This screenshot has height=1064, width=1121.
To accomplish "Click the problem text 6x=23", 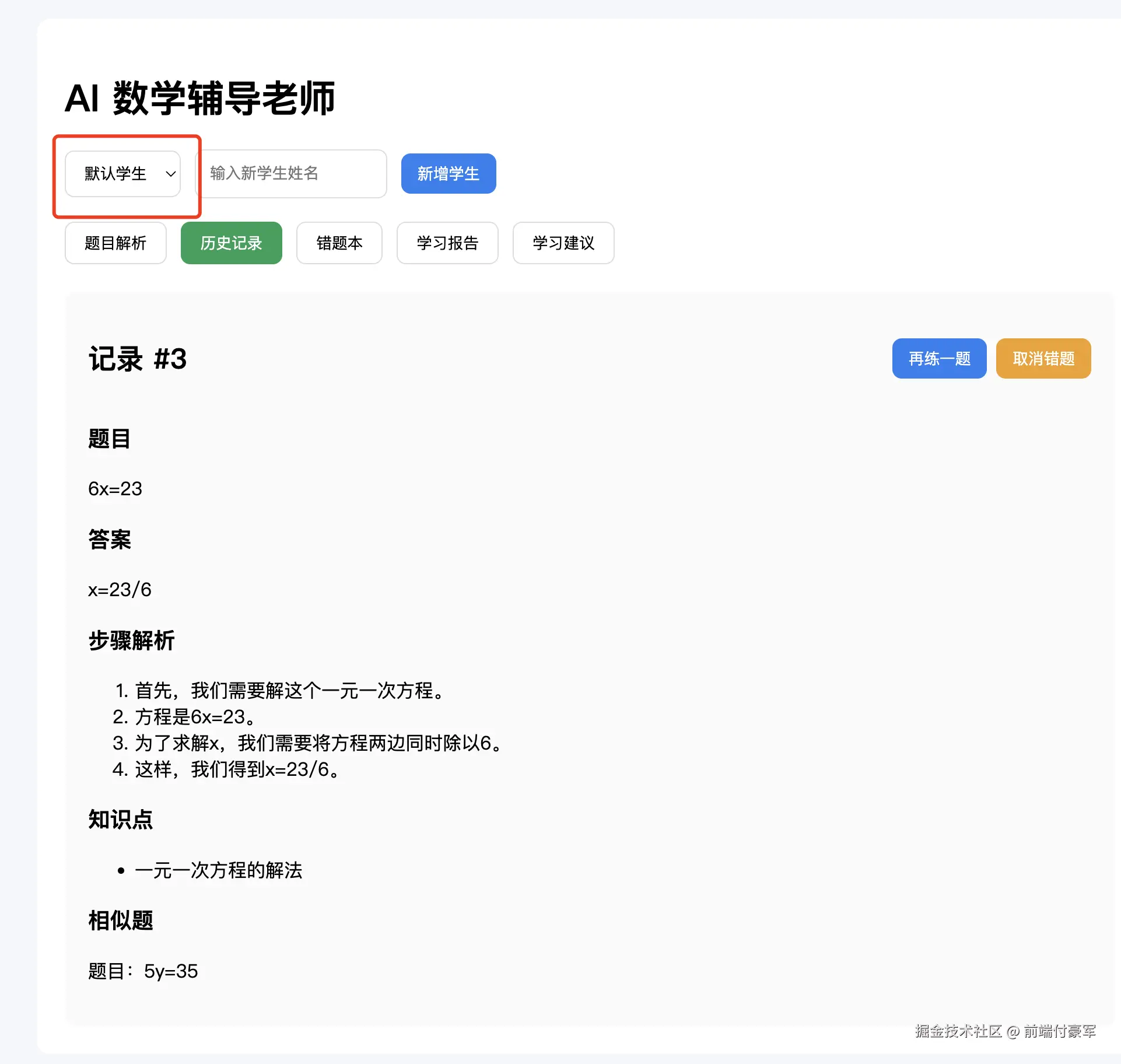I will (115, 488).
